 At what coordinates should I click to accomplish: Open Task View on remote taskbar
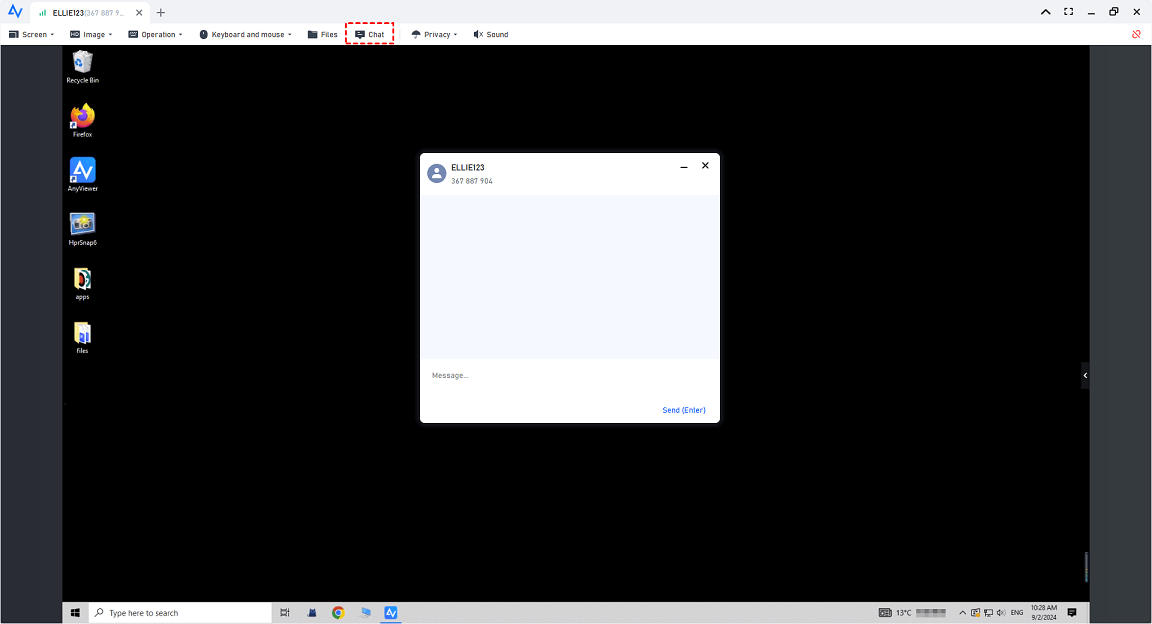(285, 613)
